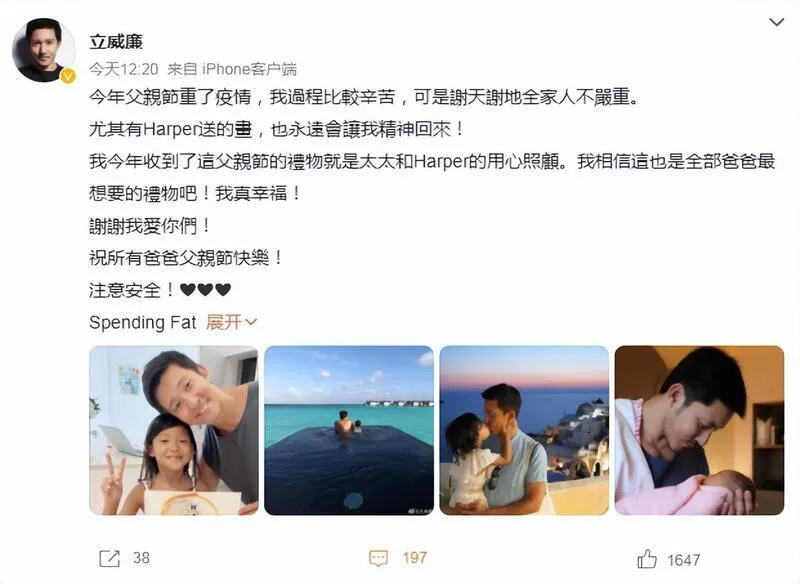Open the post options chevron menu
The height and width of the screenshot is (584, 800).
776,22
